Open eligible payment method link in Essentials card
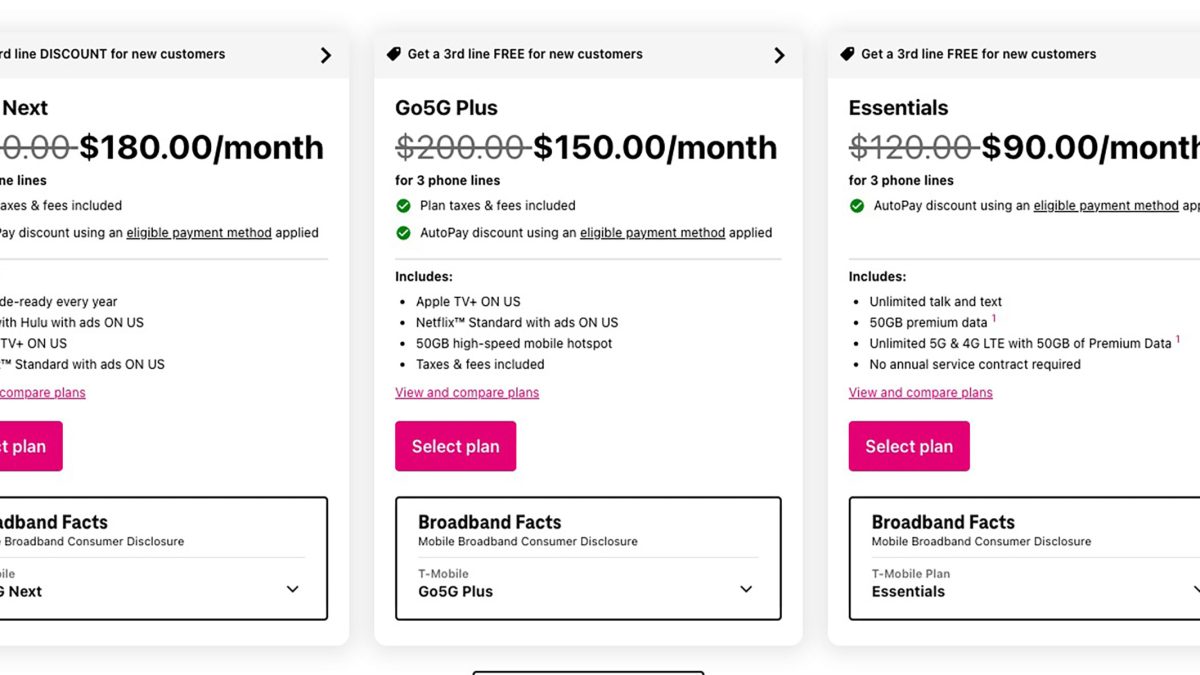This screenshot has height=675, width=1200. (1105, 206)
